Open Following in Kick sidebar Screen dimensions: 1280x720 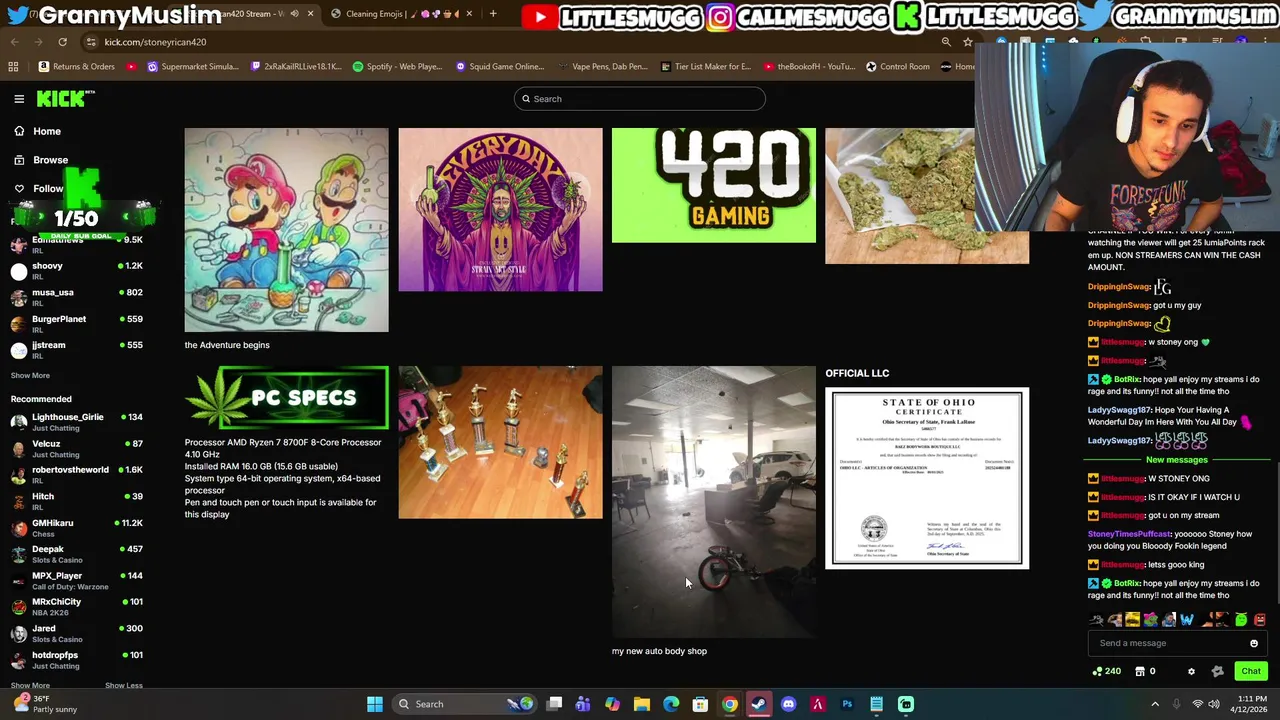click(38, 188)
